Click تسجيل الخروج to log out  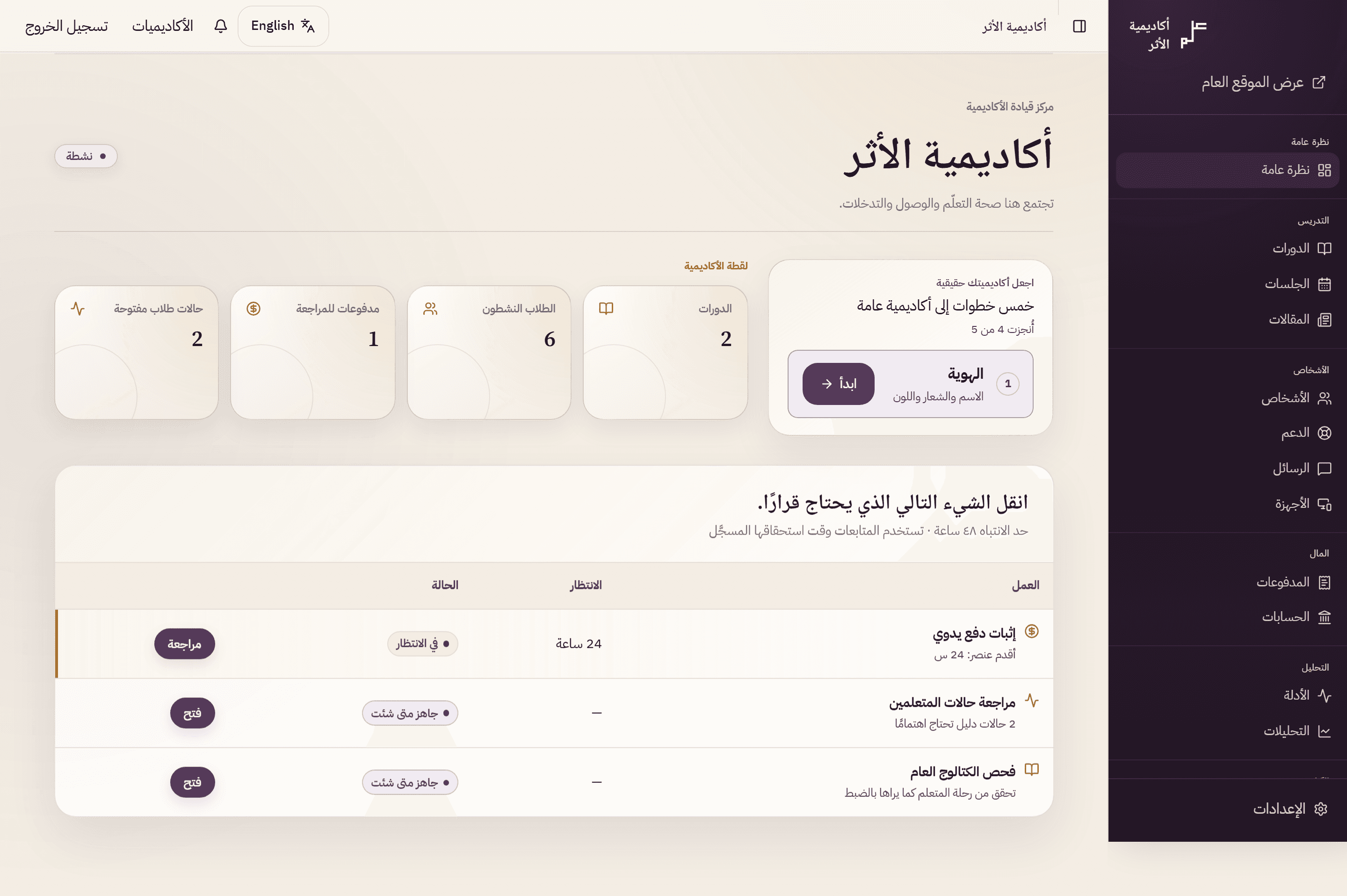pos(66,26)
